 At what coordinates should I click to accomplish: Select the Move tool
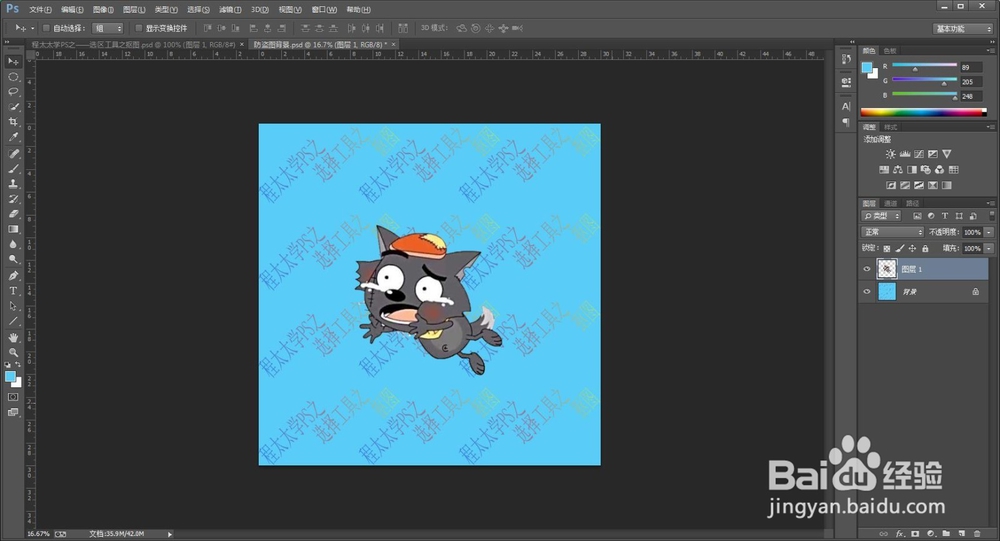click(x=13, y=61)
